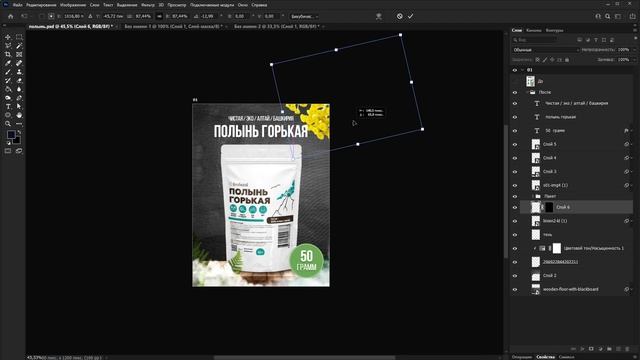Screen dimensions: 640x360
Task: Open the interpolation dropdown in options bar
Action: click(x=304, y=16)
